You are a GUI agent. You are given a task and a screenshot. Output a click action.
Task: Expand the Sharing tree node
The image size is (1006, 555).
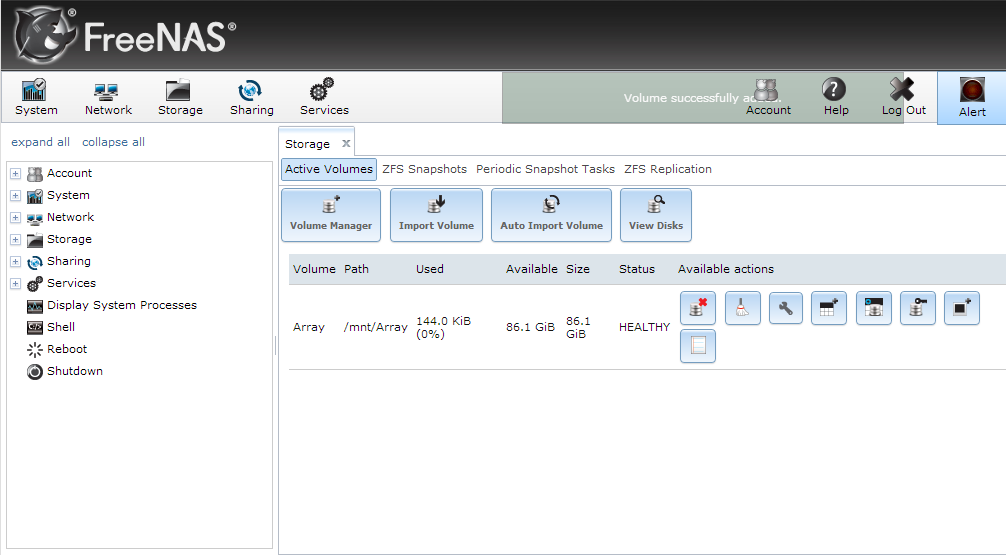[15, 262]
